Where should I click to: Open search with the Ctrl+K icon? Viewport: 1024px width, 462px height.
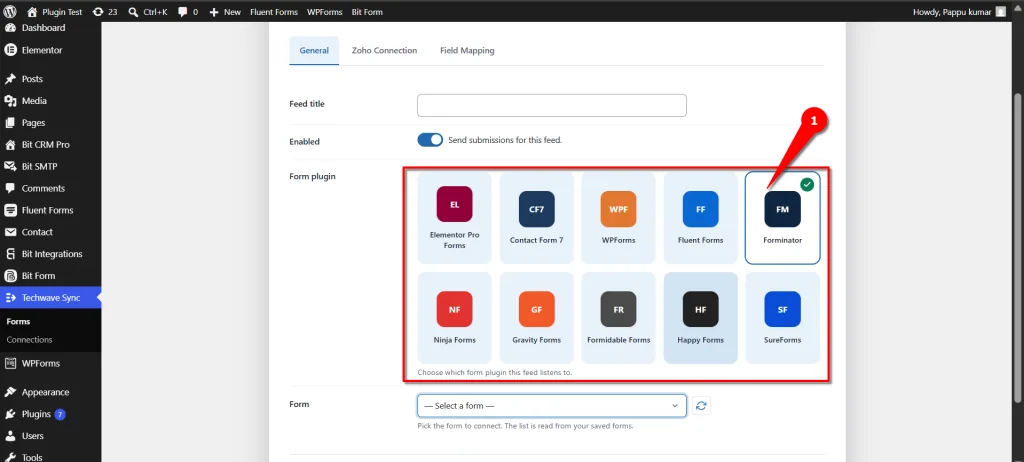pyautogui.click(x=148, y=12)
